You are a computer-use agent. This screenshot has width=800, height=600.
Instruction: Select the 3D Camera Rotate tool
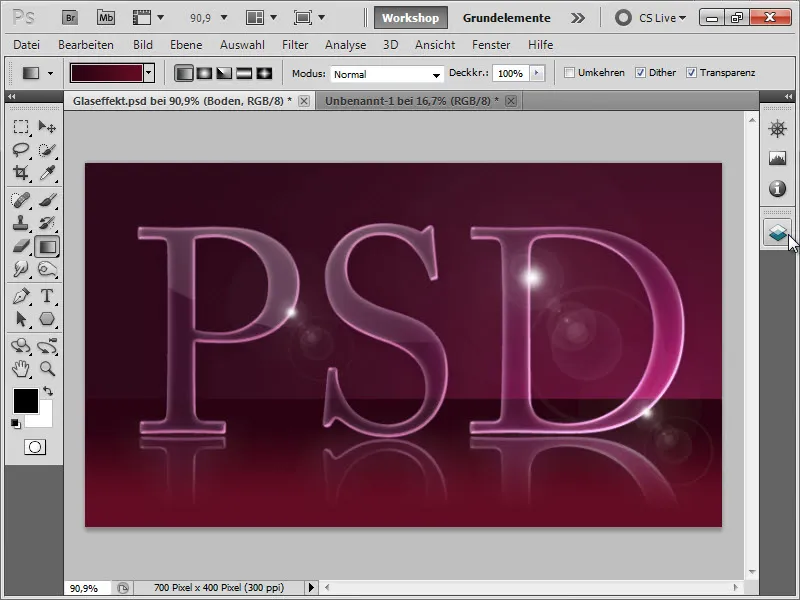click(47, 346)
